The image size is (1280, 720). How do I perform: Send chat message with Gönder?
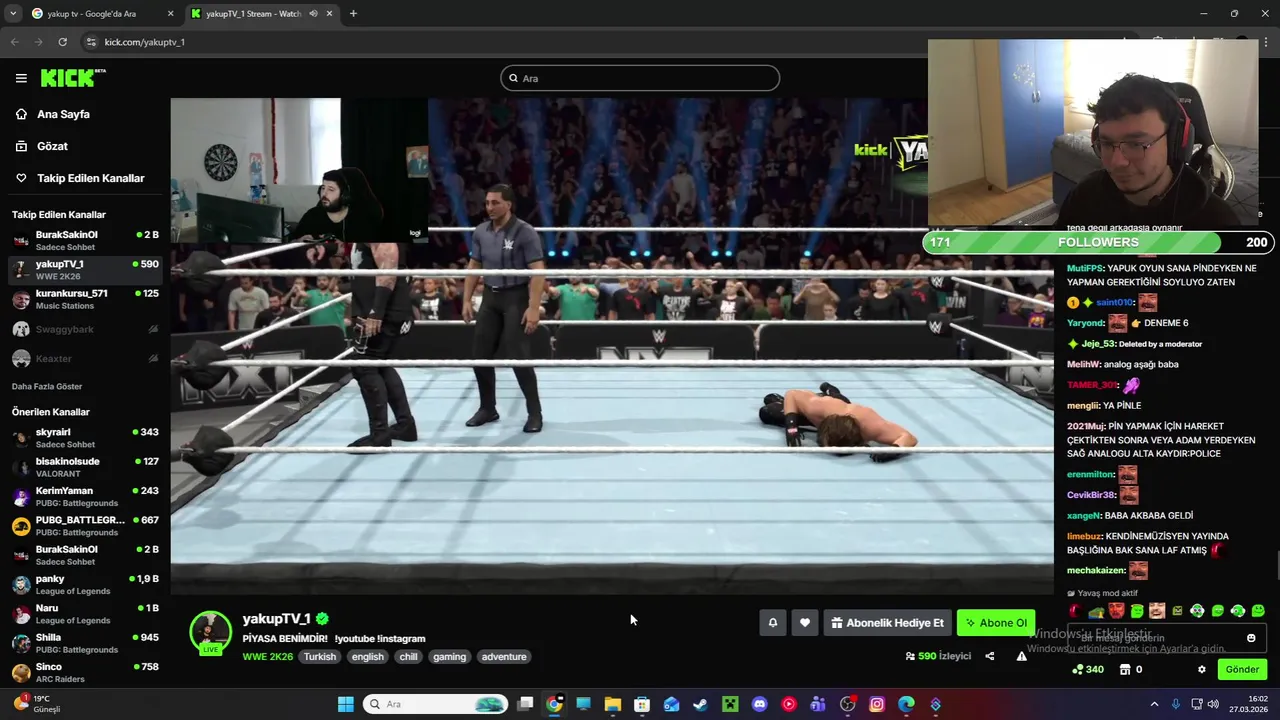(1242, 669)
